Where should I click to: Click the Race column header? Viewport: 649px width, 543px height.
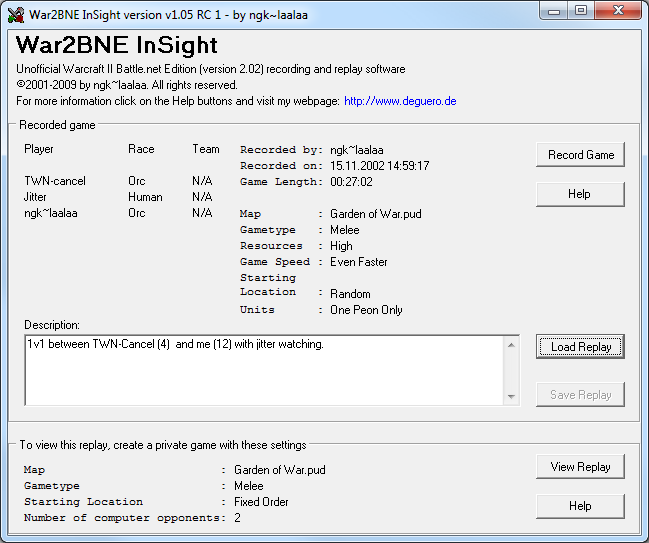[x=141, y=149]
